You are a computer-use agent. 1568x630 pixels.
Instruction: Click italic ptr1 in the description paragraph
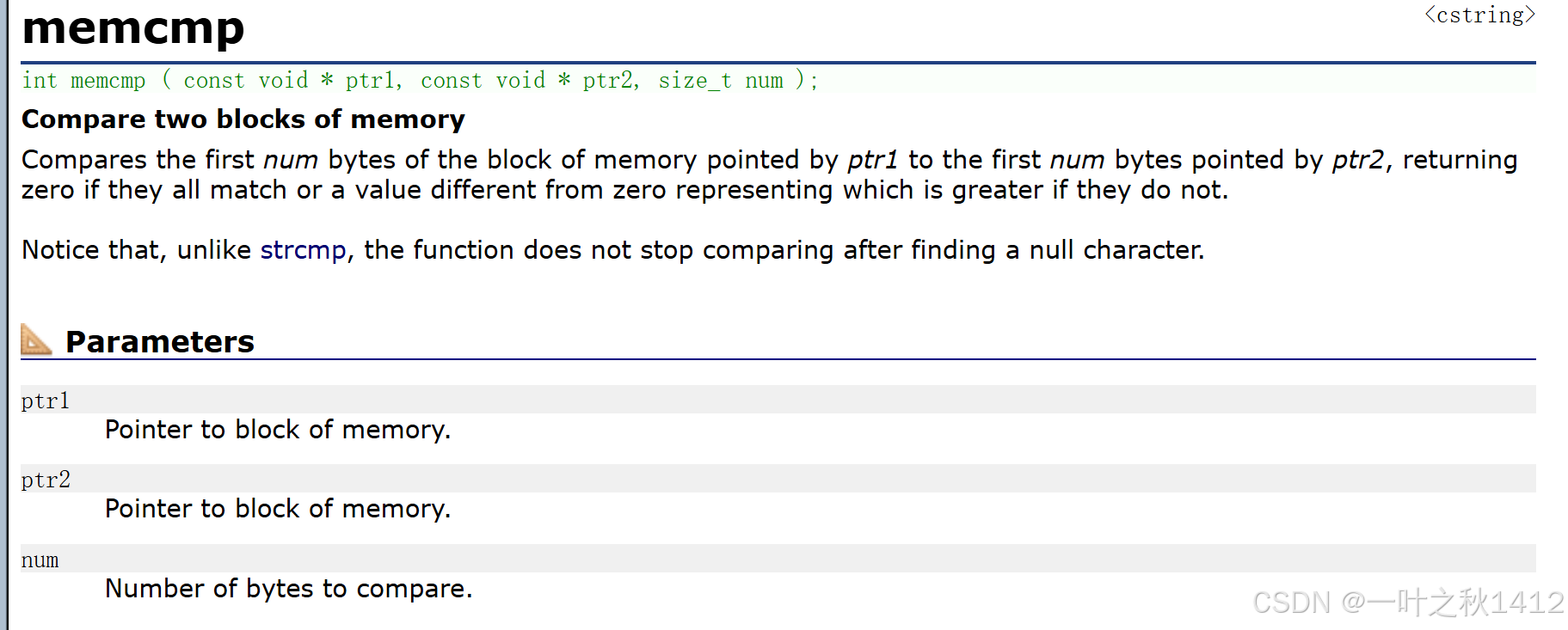(873, 160)
